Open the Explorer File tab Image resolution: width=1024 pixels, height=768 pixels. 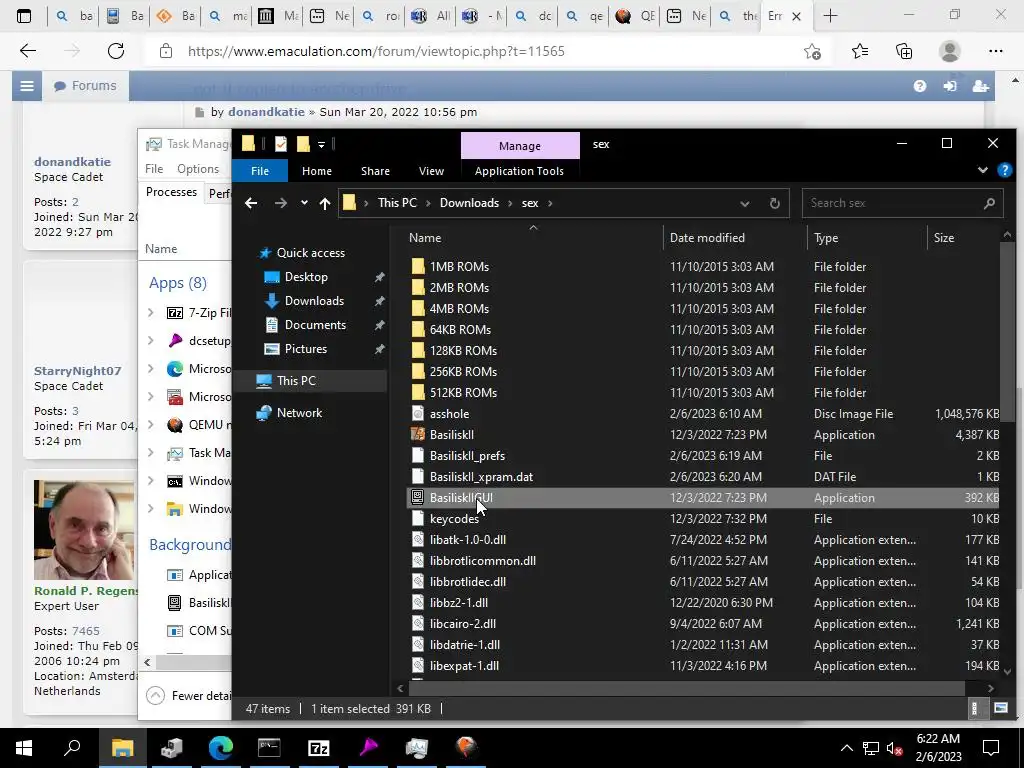260,170
